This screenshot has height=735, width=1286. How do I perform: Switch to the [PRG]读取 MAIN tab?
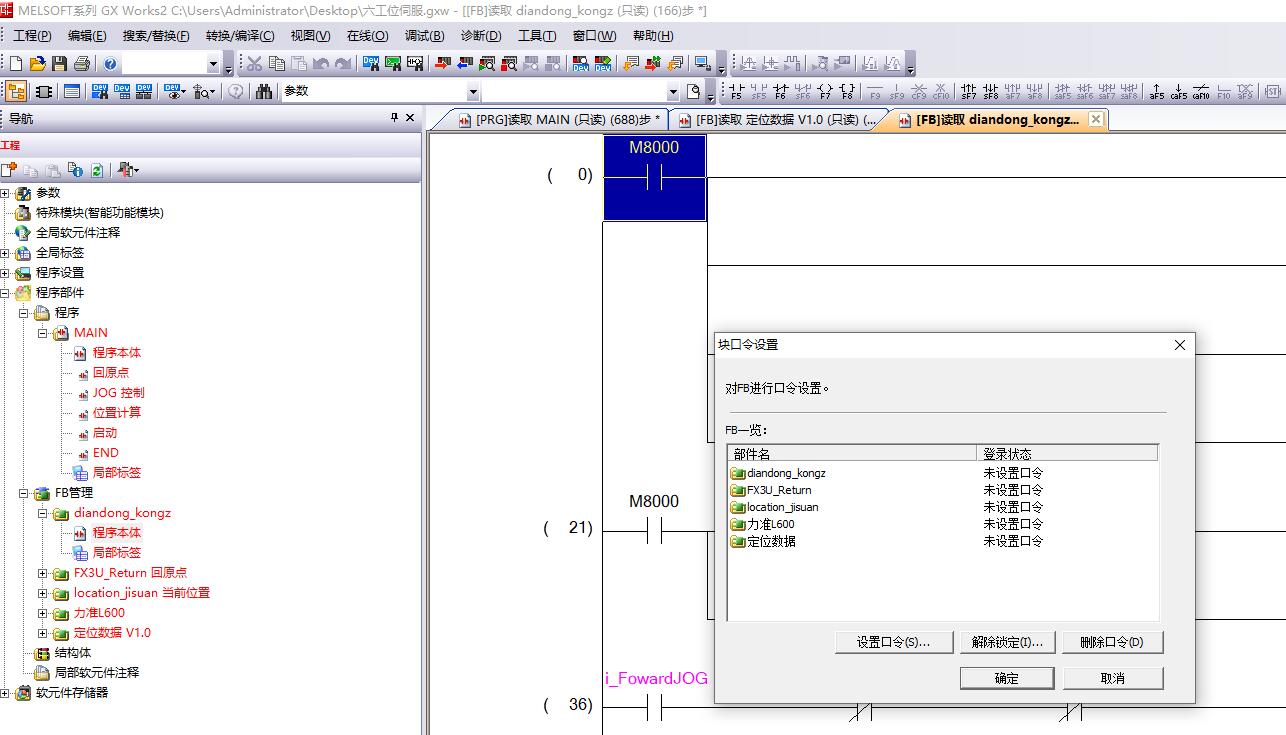560,120
